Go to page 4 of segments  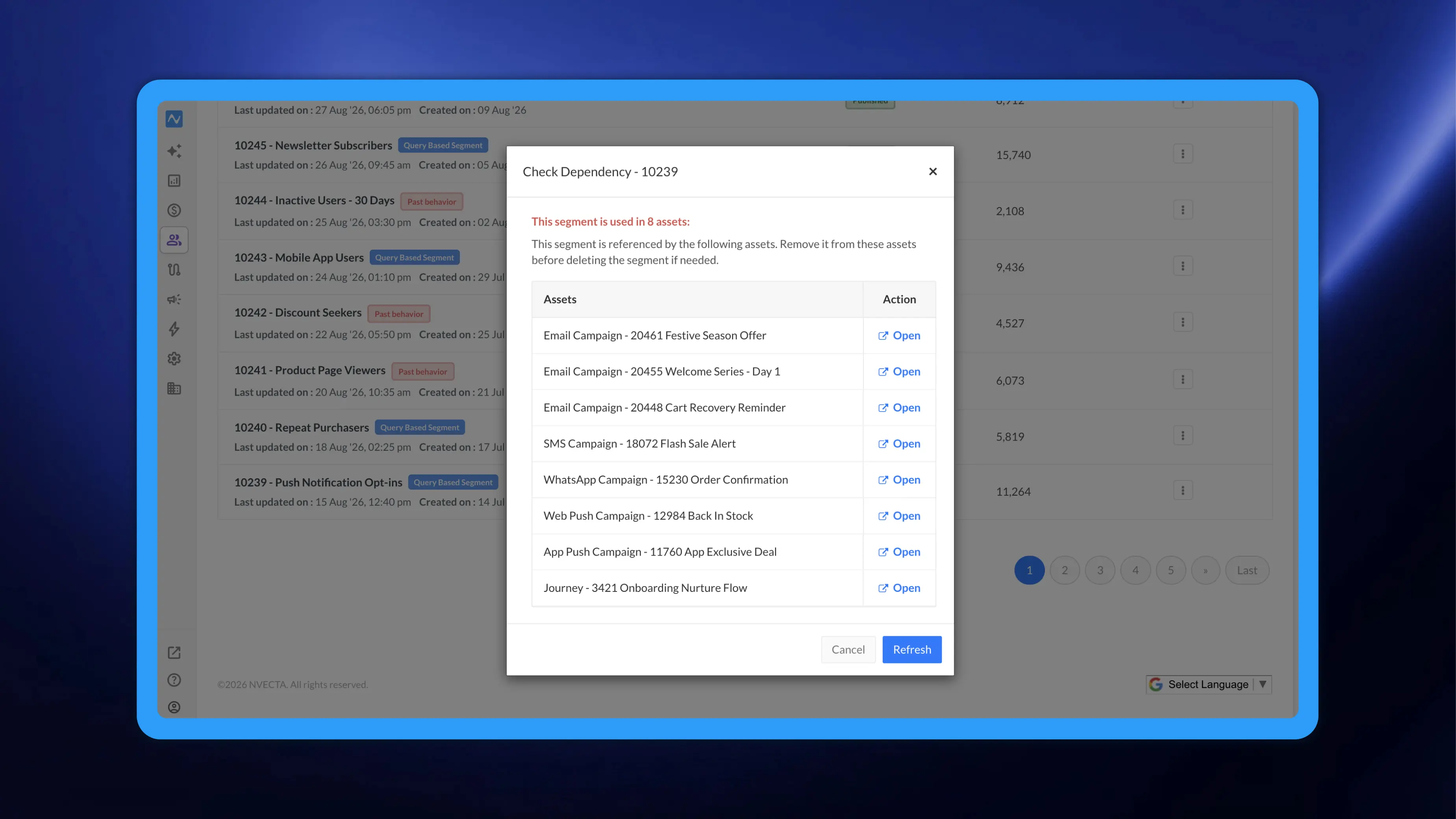[x=1136, y=570]
